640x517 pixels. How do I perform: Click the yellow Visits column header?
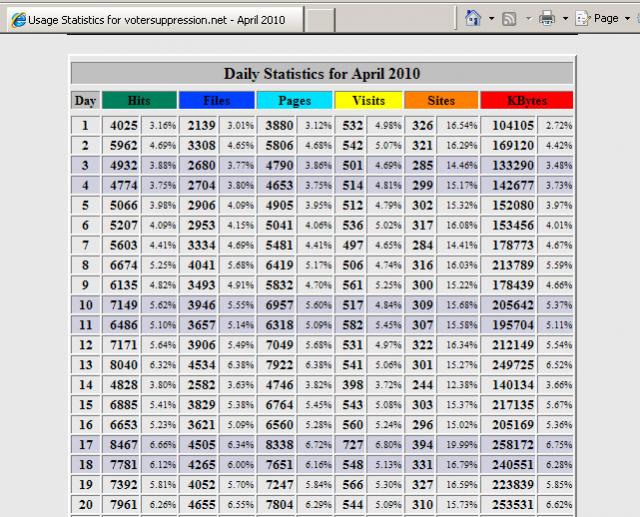pos(368,100)
